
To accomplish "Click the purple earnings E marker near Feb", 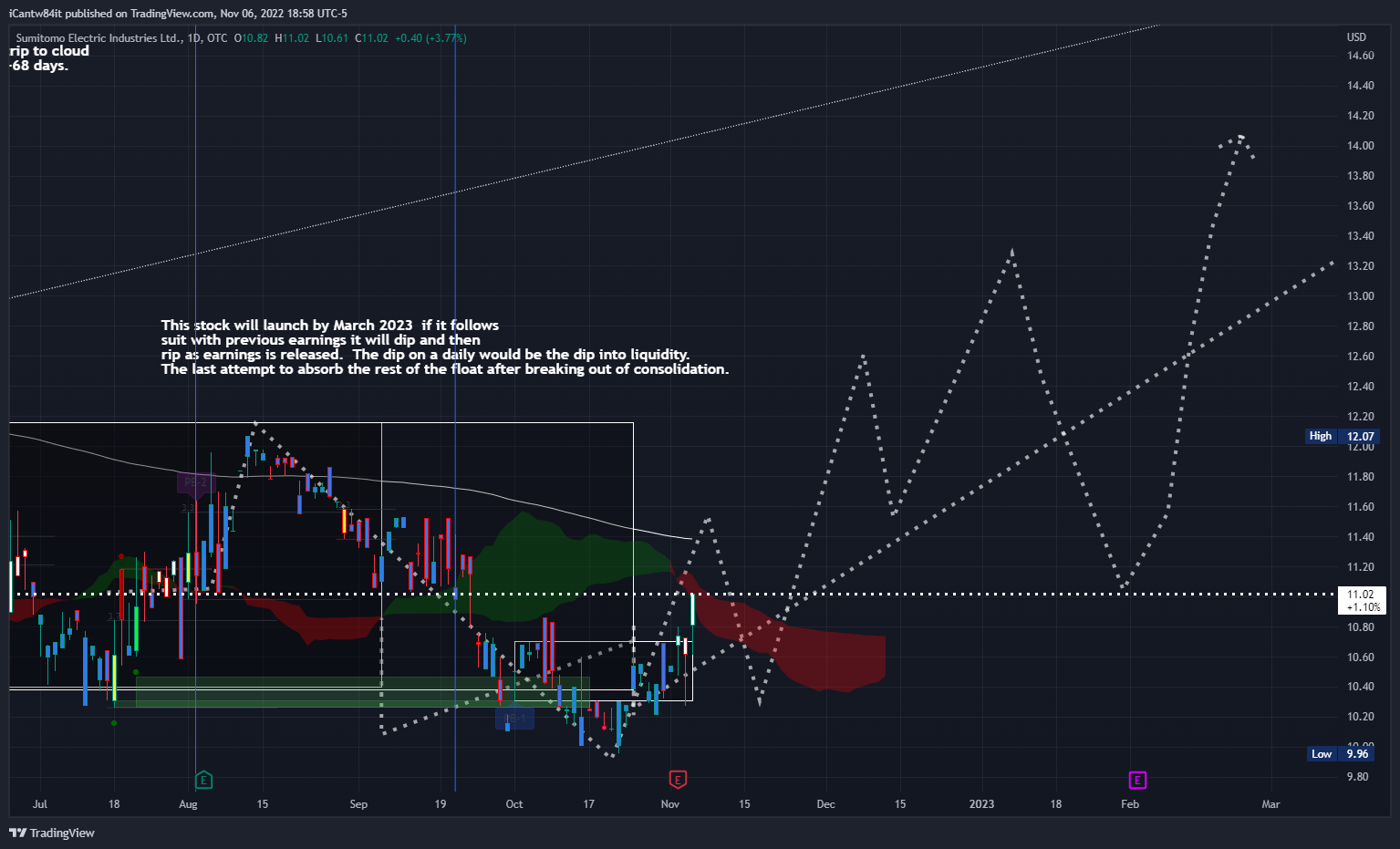I will click(x=1137, y=780).
